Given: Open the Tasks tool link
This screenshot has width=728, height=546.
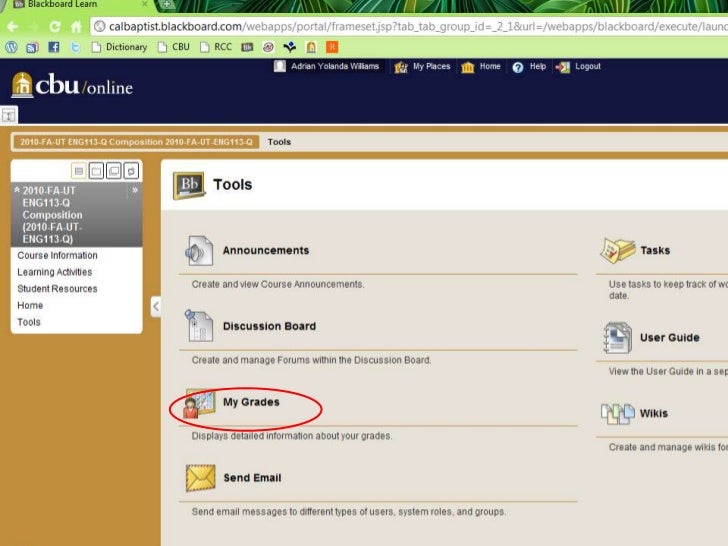Looking at the screenshot, I should (x=655, y=250).
